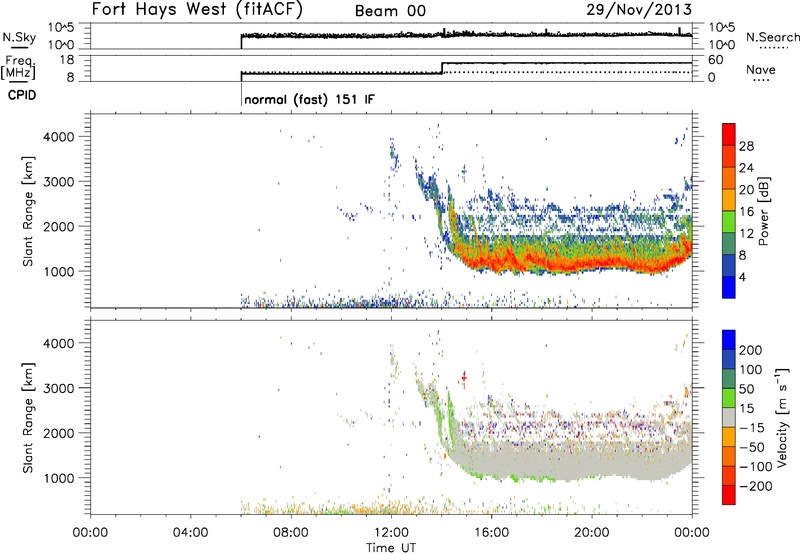Click the '60' Nave axis value
The image size is (800, 554).
pos(715,60)
